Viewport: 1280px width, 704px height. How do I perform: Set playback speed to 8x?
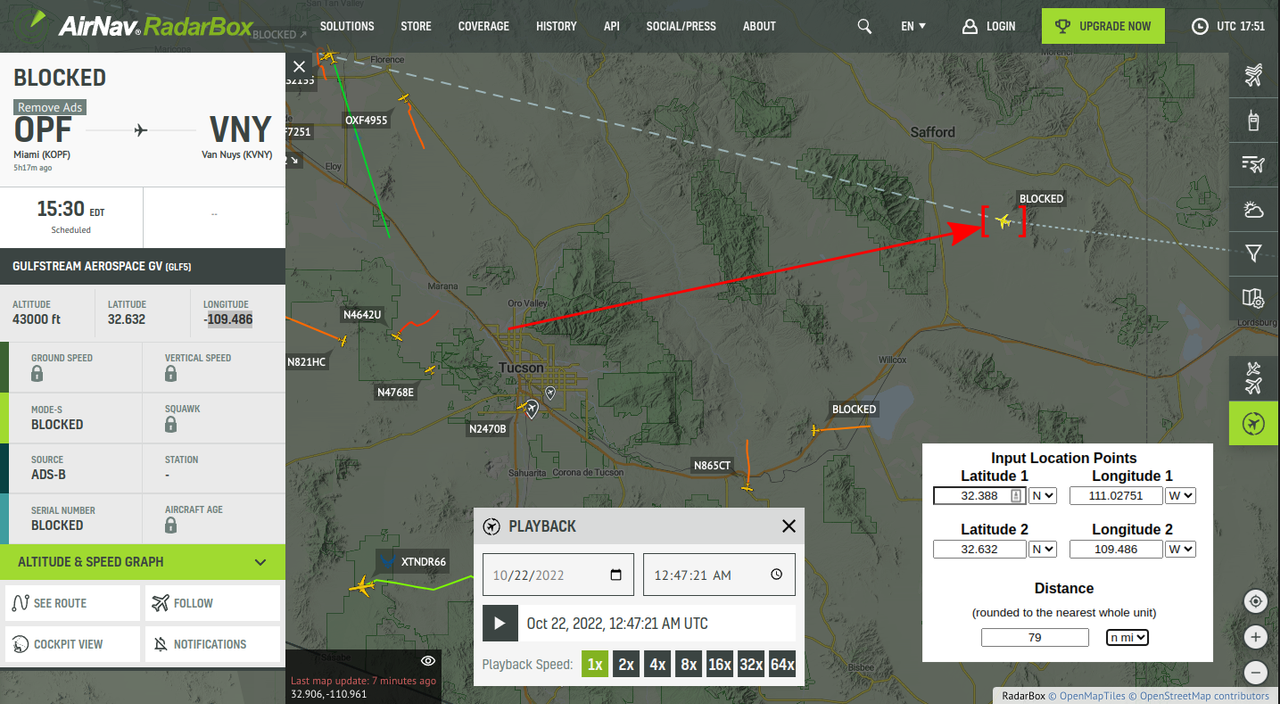tap(688, 664)
